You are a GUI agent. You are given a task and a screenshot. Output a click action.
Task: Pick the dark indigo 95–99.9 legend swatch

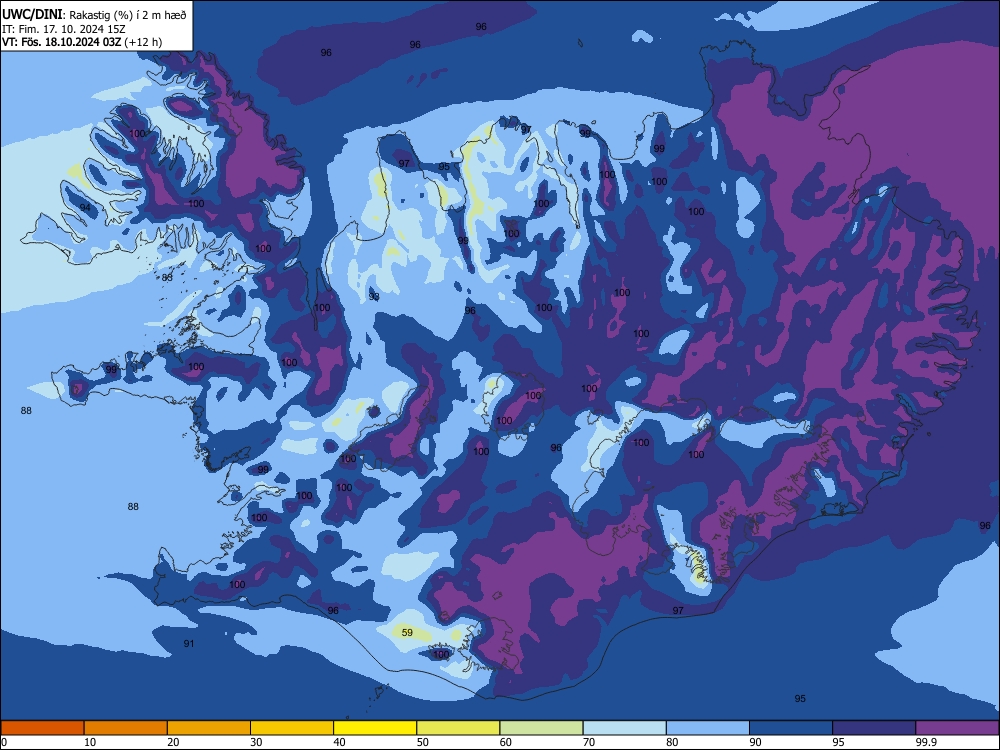874,728
